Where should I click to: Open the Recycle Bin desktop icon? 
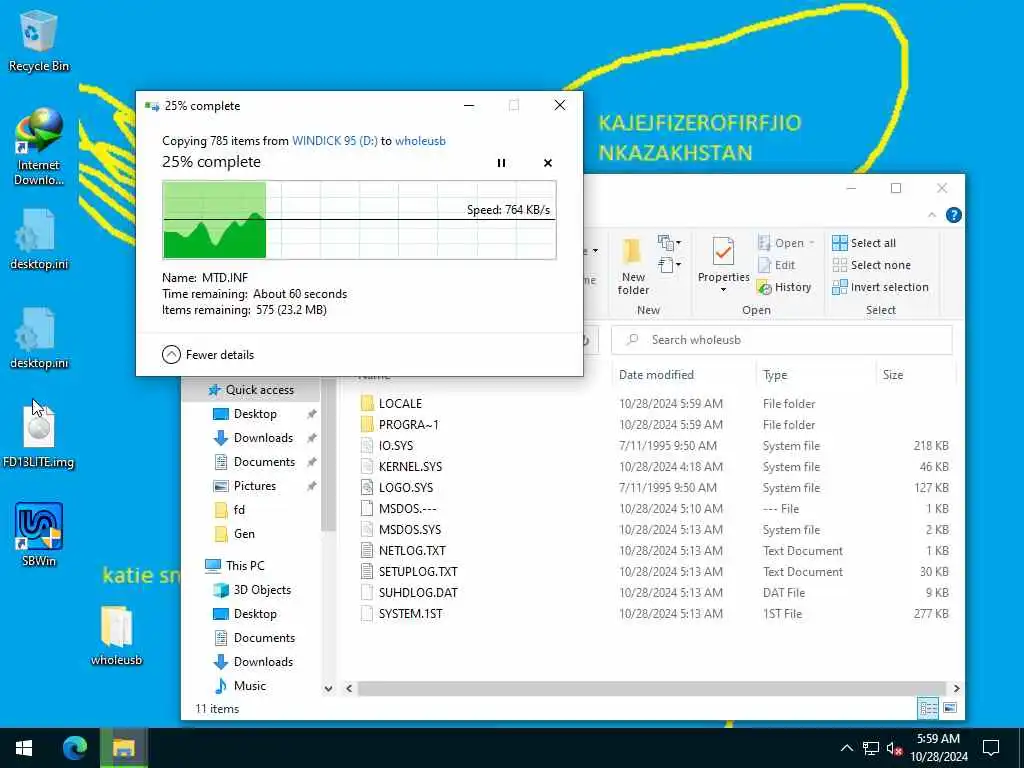39,40
